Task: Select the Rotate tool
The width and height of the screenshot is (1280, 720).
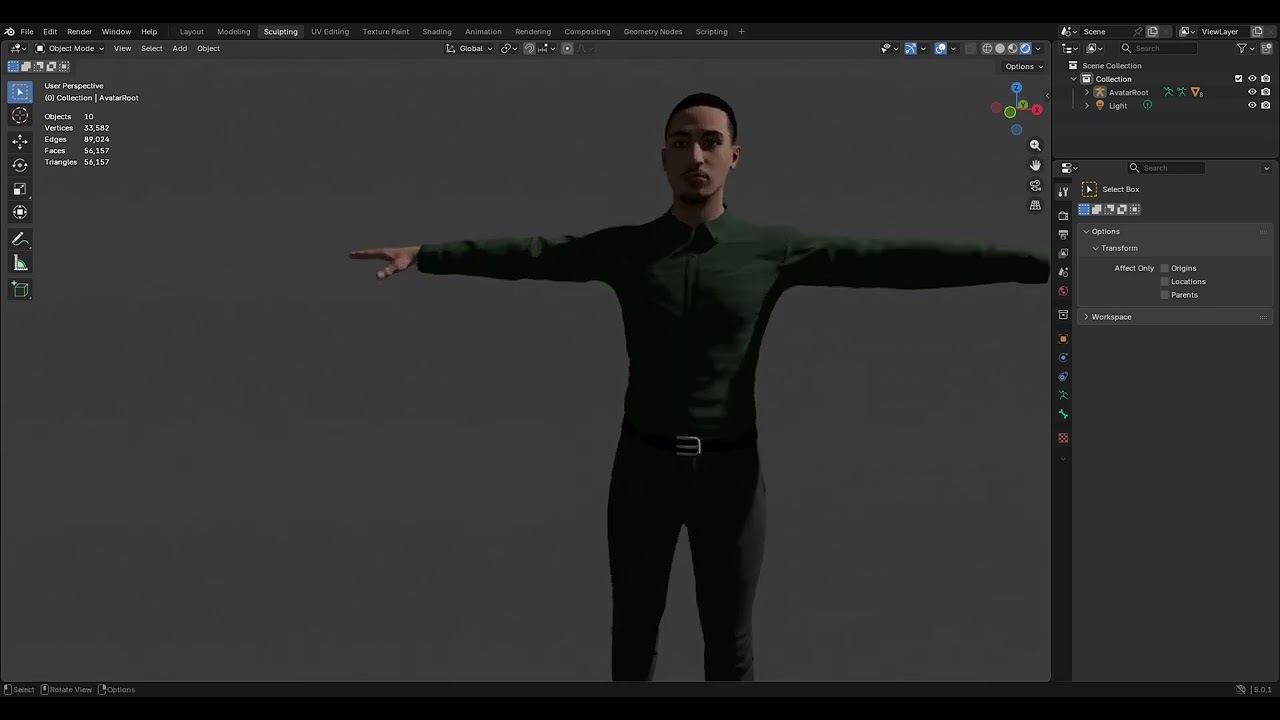Action: 20,165
